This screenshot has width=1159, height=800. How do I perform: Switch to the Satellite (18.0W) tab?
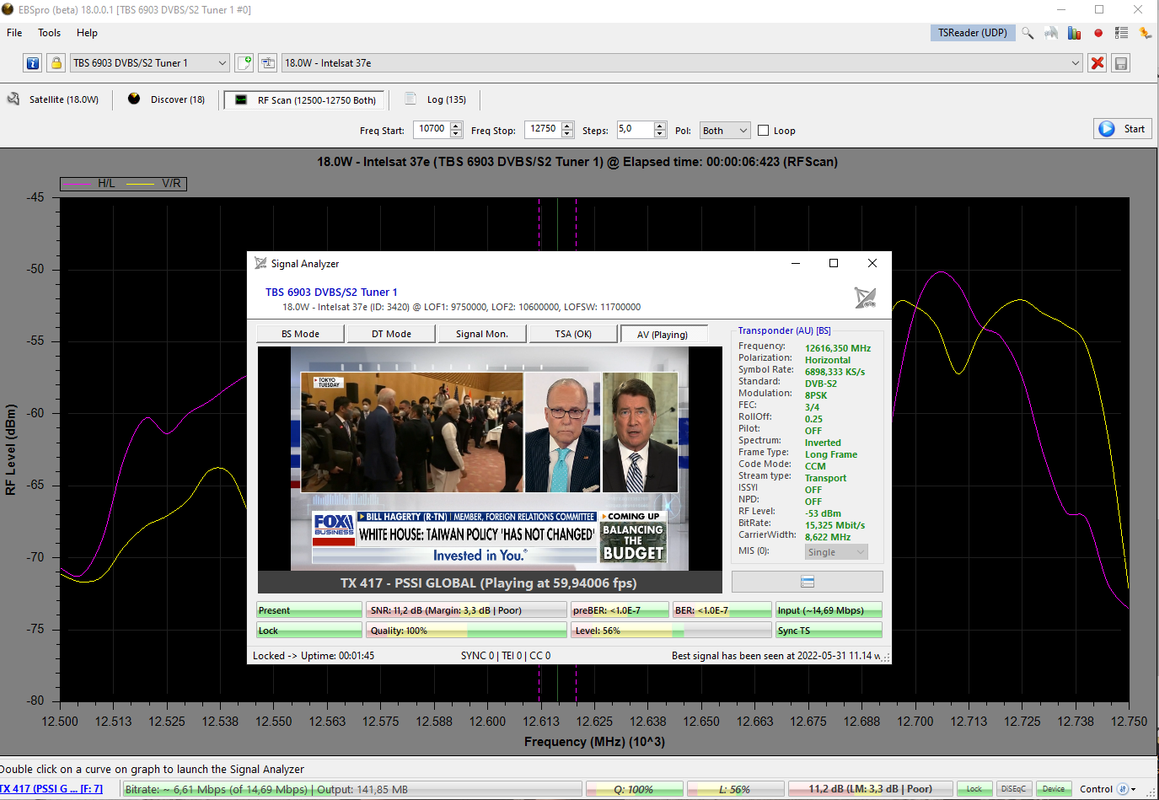click(53, 99)
